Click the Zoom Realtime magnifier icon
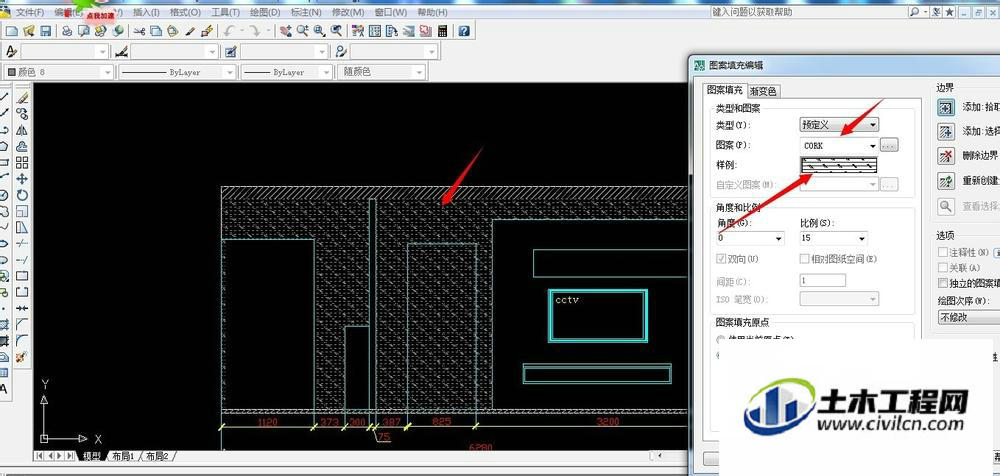The height and width of the screenshot is (476, 1000). coord(302,31)
